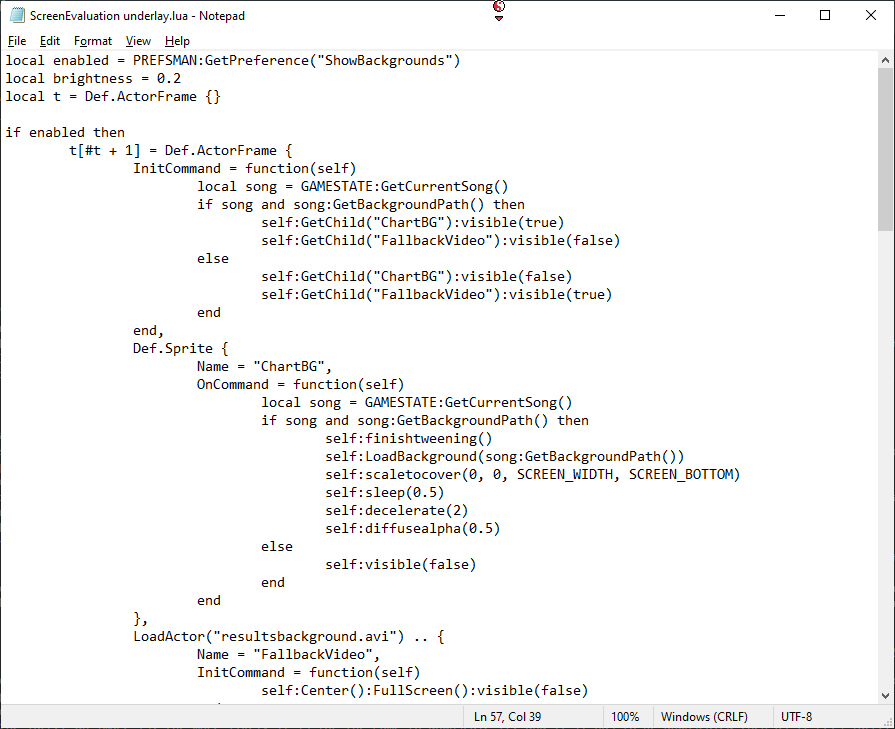
Task: Click the line 'Name = "FallbackVideo",'
Action: [x=288, y=654]
